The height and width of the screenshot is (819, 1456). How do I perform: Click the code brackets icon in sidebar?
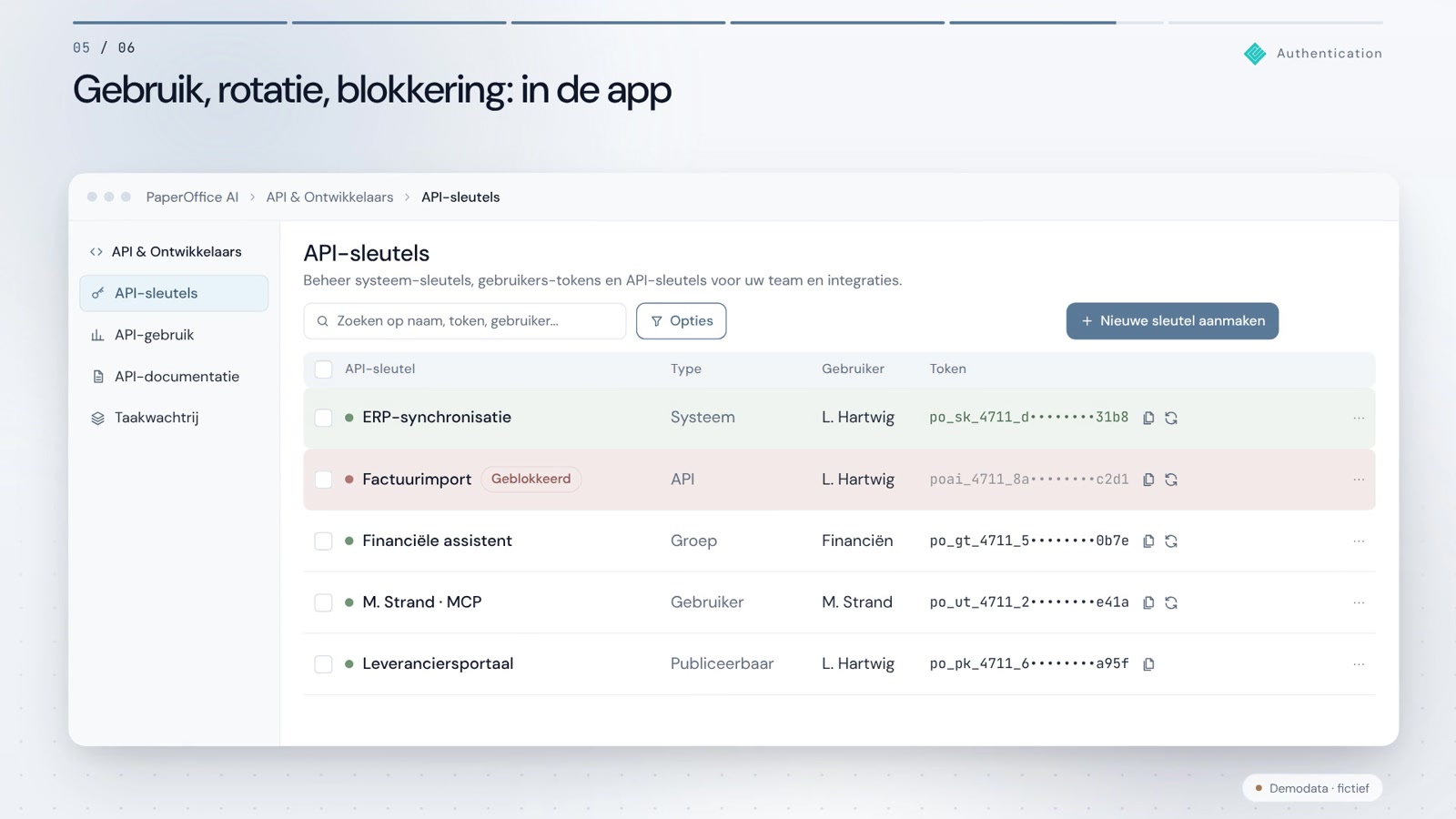[x=96, y=252]
